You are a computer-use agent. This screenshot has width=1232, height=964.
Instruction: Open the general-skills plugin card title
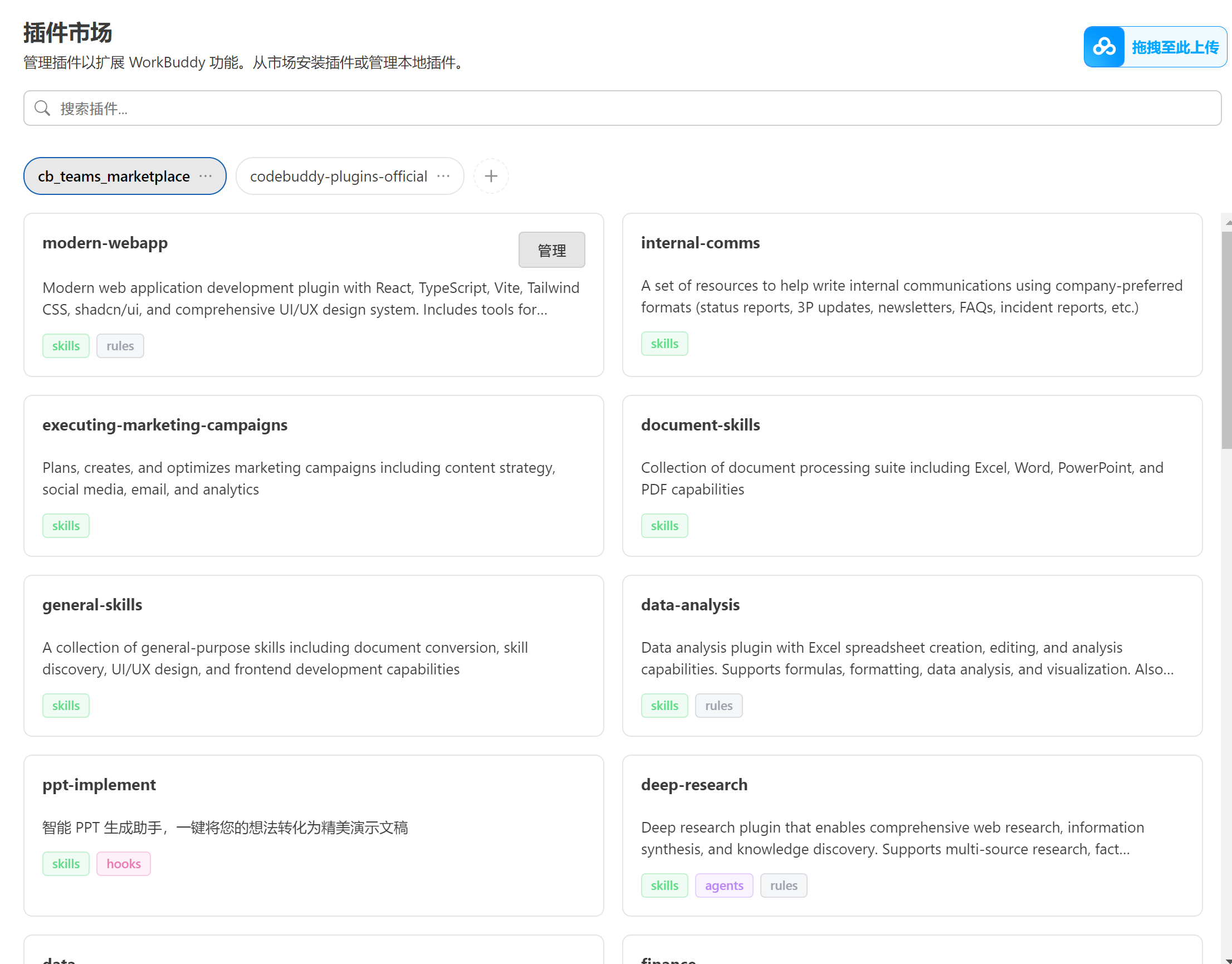coord(92,604)
